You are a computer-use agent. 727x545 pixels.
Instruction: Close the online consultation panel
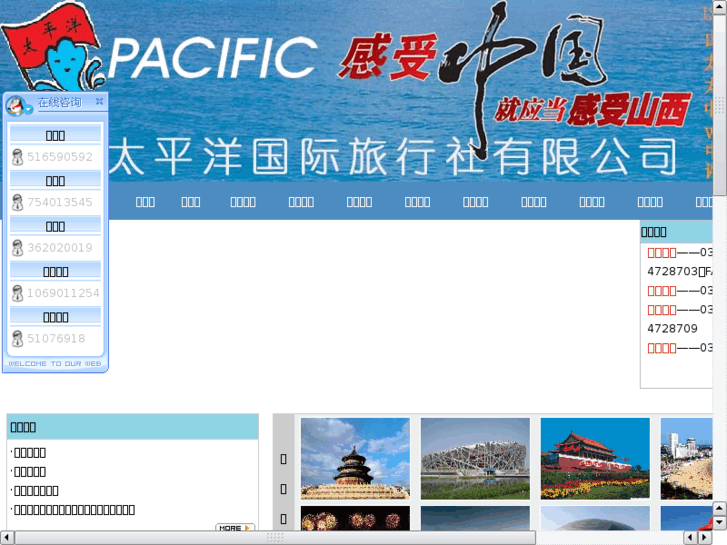(x=99, y=101)
